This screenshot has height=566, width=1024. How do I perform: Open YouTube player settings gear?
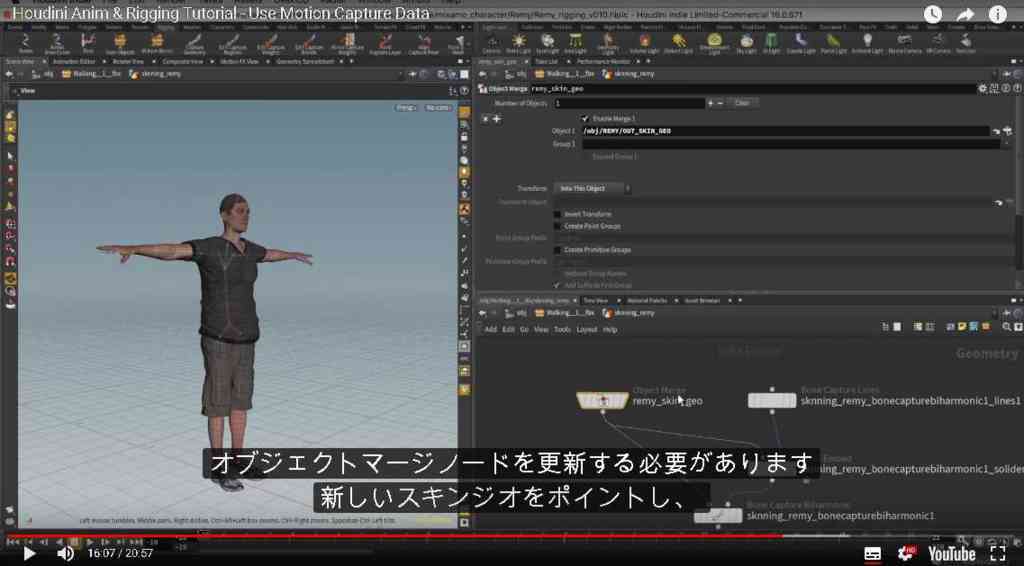click(x=906, y=554)
